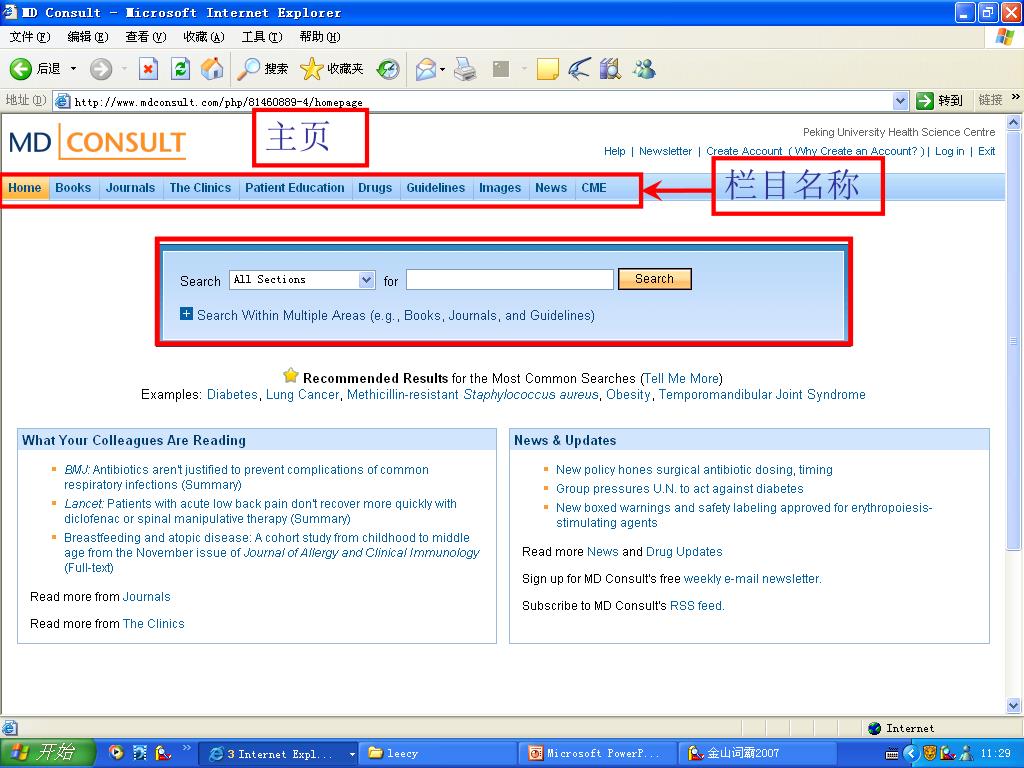Click the orange Search button

click(x=654, y=279)
